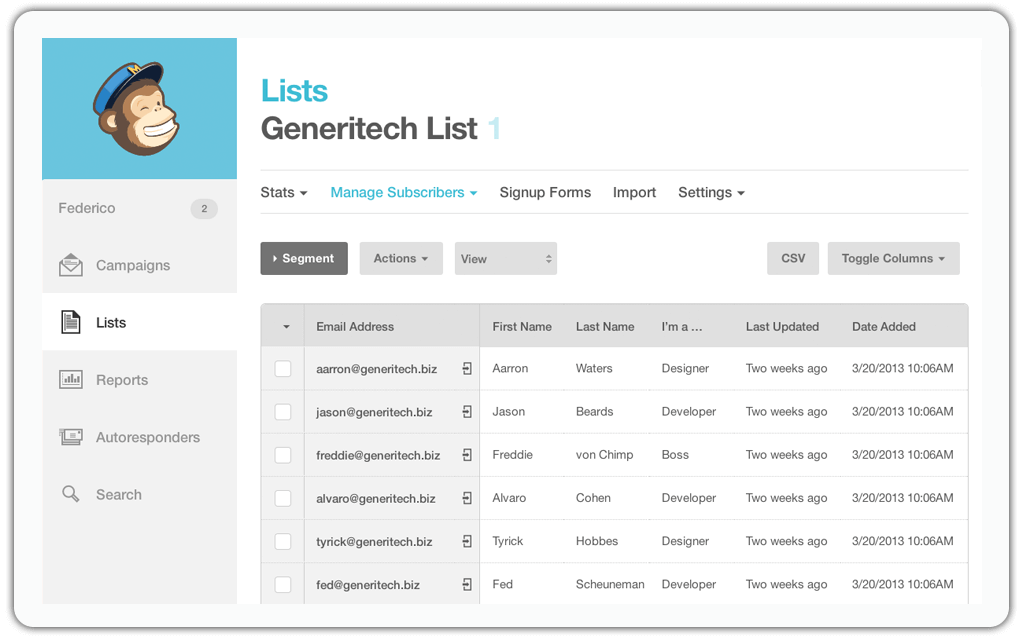This screenshot has width=1023, height=639.
Task: Click the CSV export button
Action: click(x=792, y=258)
